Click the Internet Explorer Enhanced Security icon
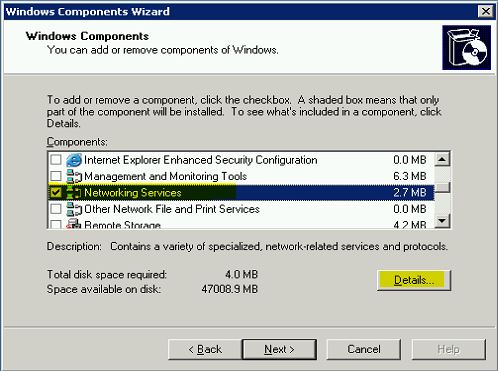 (x=74, y=160)
